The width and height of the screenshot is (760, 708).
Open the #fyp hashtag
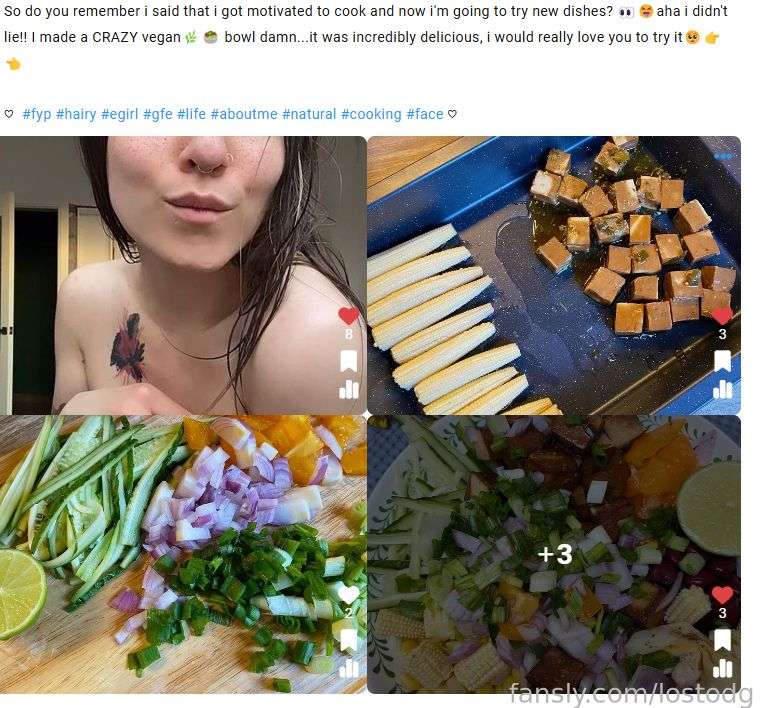pyautogui.click(x=37, y=114)
